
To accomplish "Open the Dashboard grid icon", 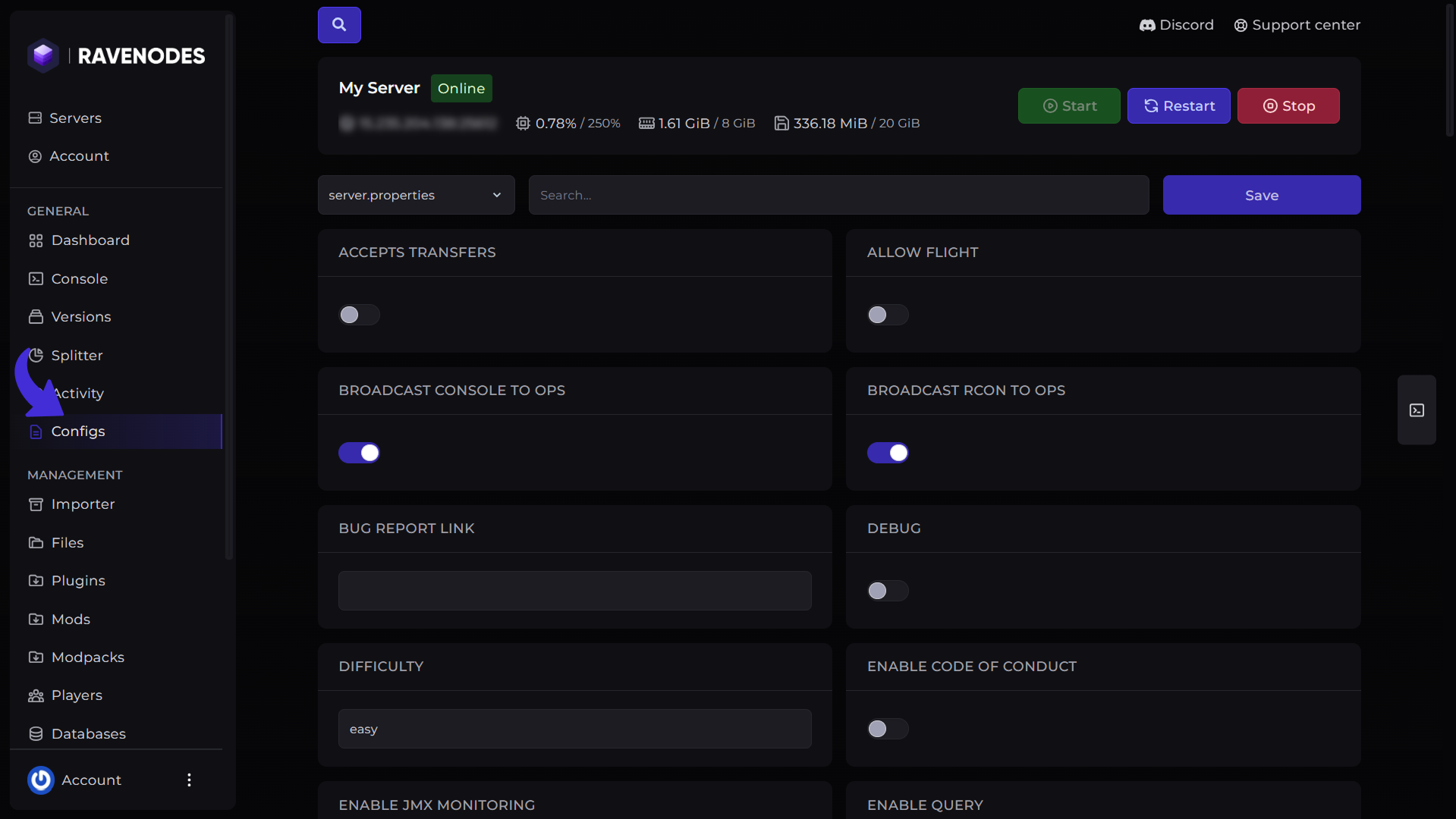I will point(36,240).
